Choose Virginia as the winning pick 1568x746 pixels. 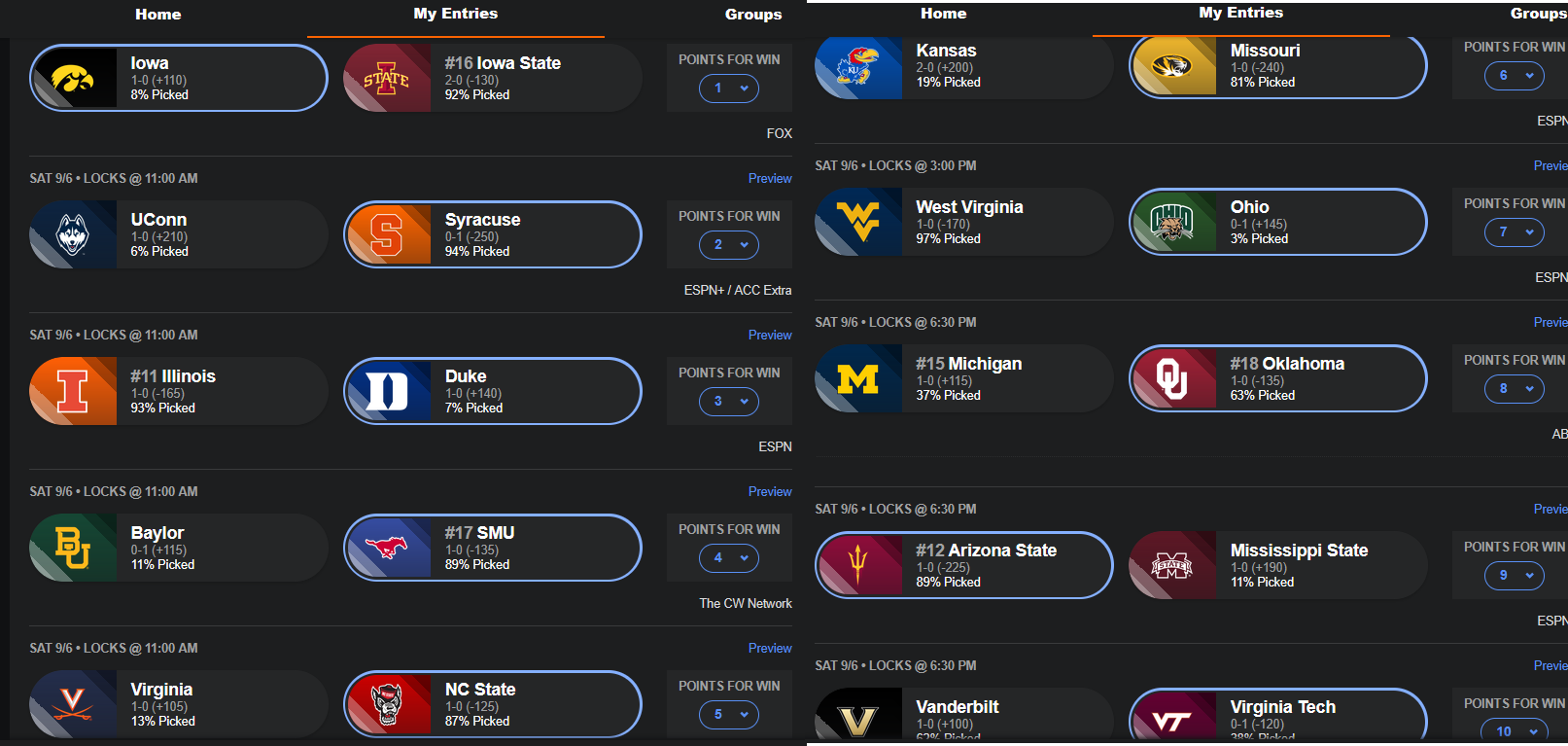(179, 704)
